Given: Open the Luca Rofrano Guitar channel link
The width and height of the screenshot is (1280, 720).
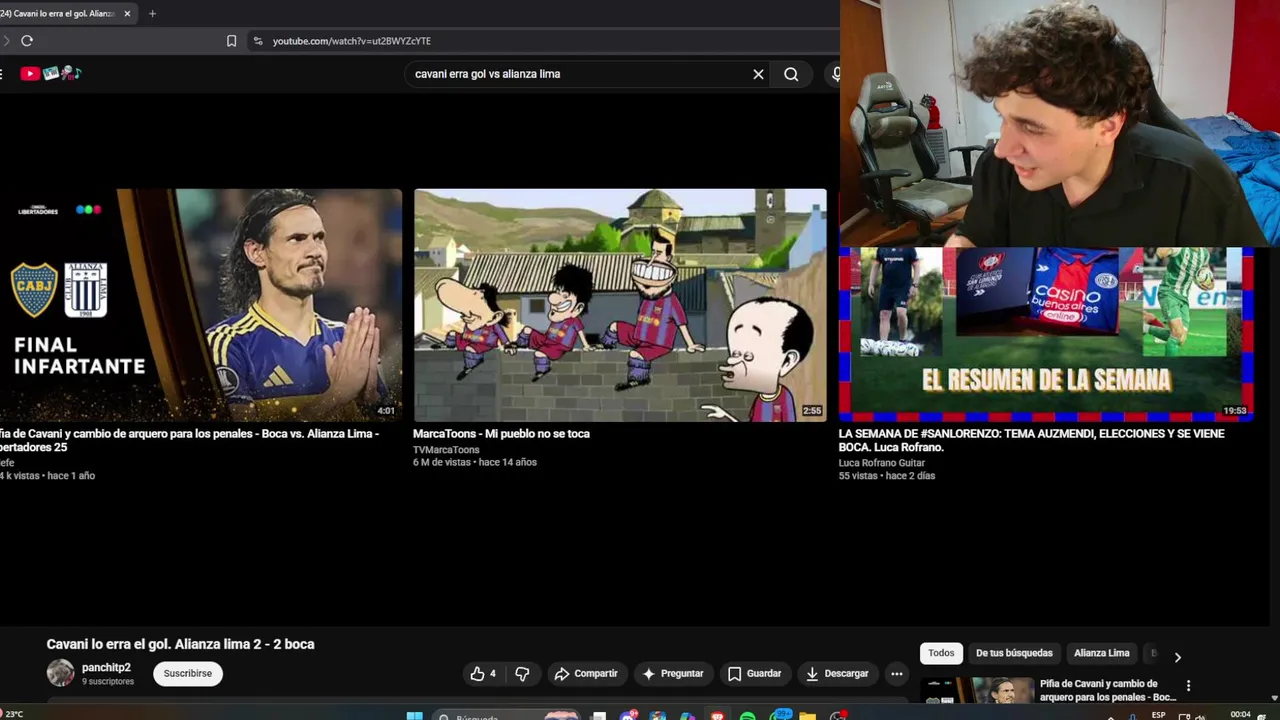Looking at the screenshot, I should click(x=882, y=463).
